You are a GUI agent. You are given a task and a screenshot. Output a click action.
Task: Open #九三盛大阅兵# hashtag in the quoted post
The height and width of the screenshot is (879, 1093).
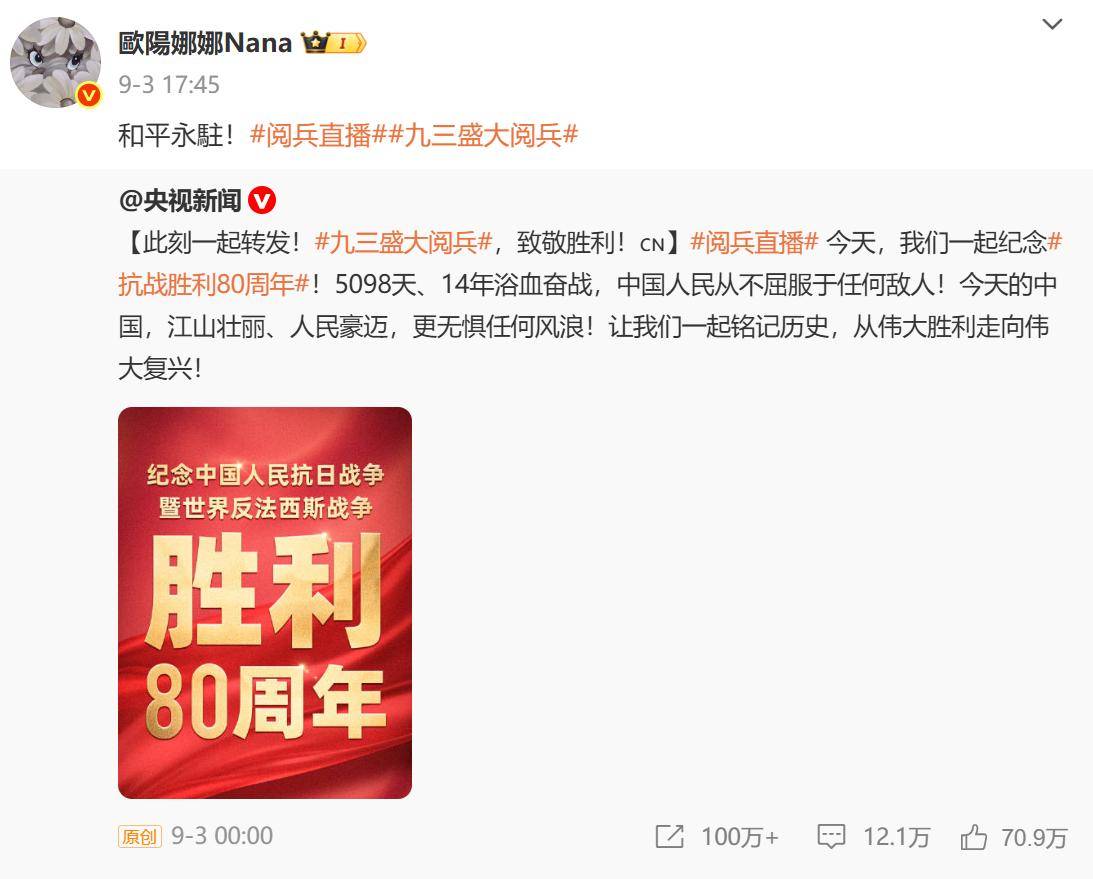tap(404, 243)
